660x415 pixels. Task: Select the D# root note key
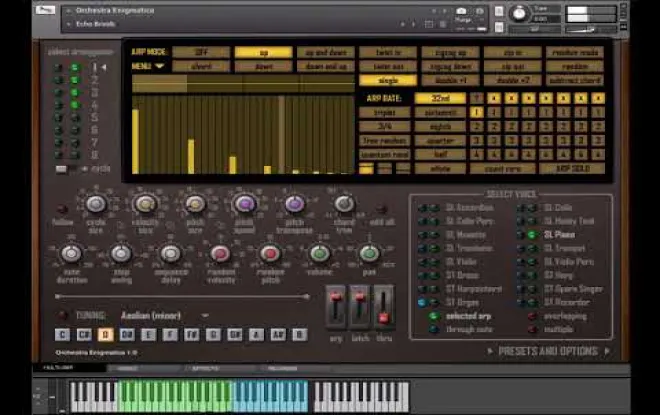[x=128, y=335]
